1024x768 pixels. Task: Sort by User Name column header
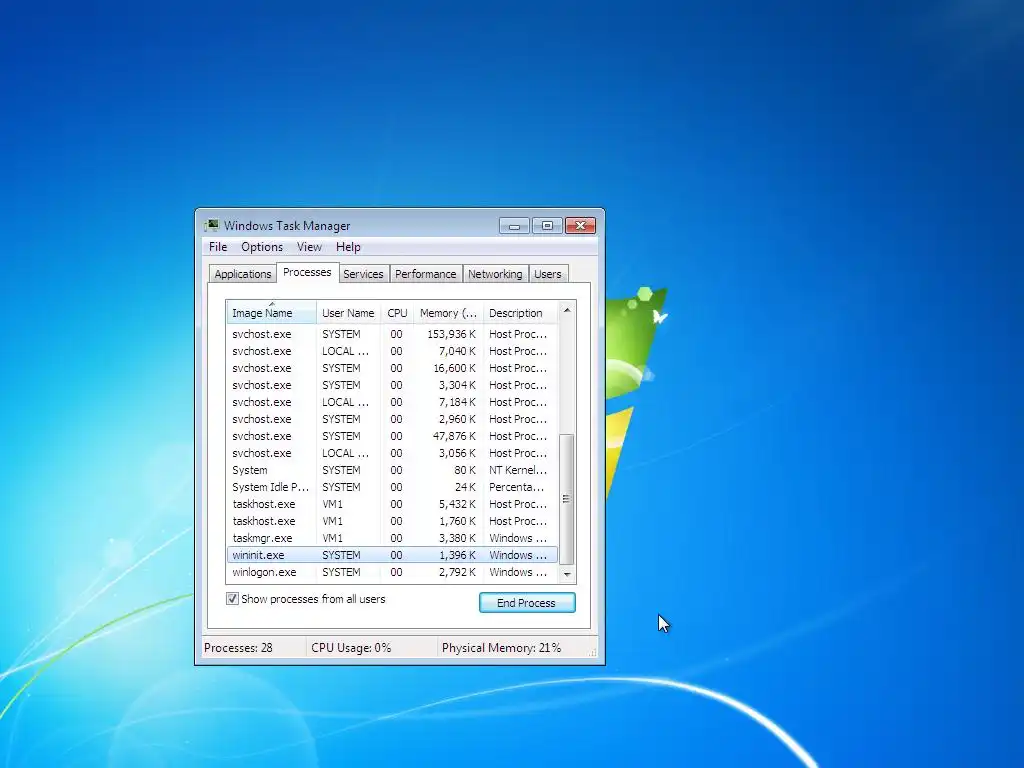click(x=348, y=313)
